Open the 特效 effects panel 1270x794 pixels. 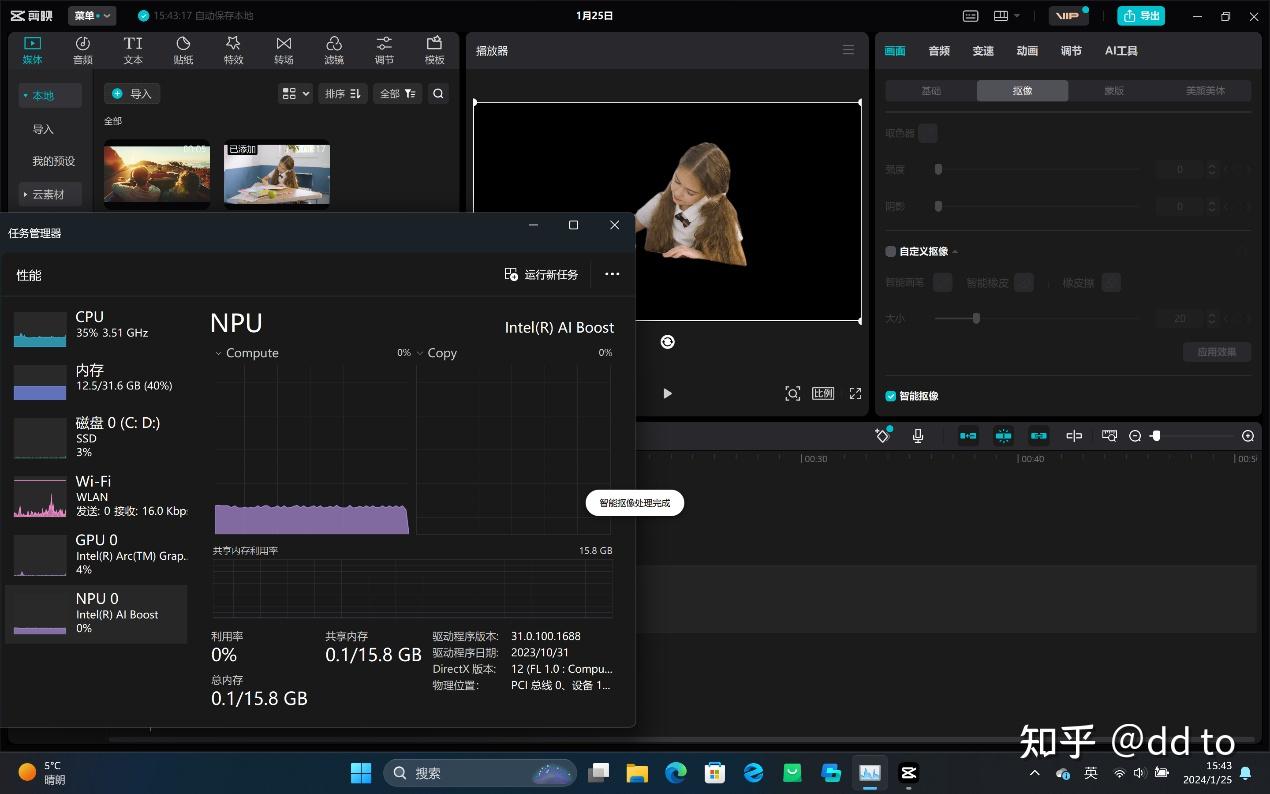[233, 50]
